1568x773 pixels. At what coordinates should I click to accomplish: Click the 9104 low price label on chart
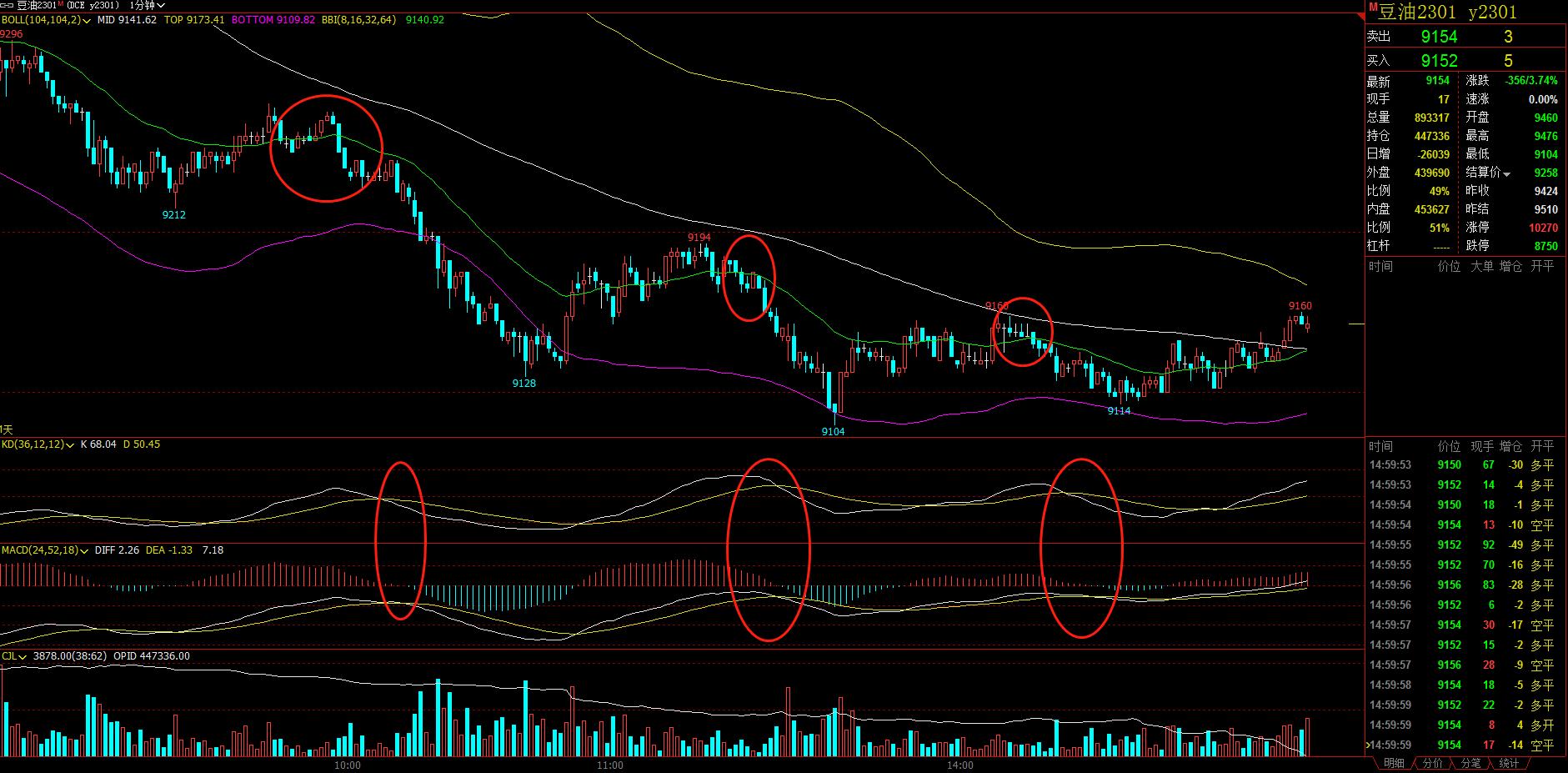pos(833,431)
